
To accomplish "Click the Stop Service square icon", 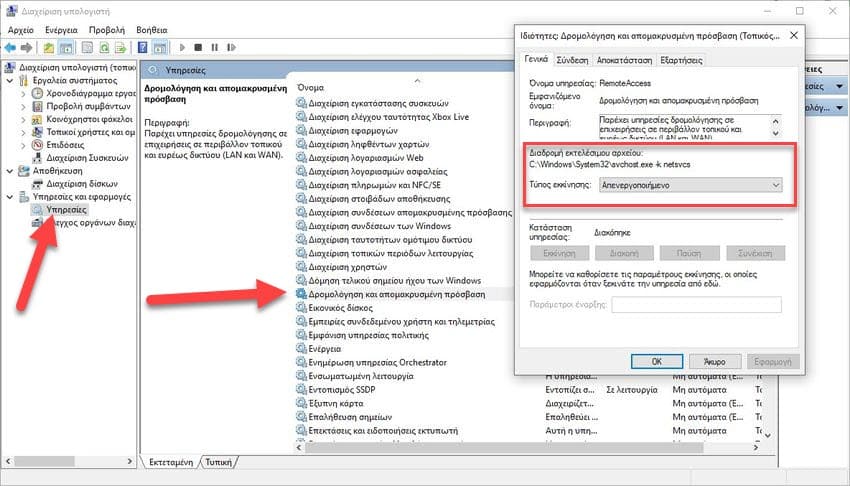I will point(198,48).
